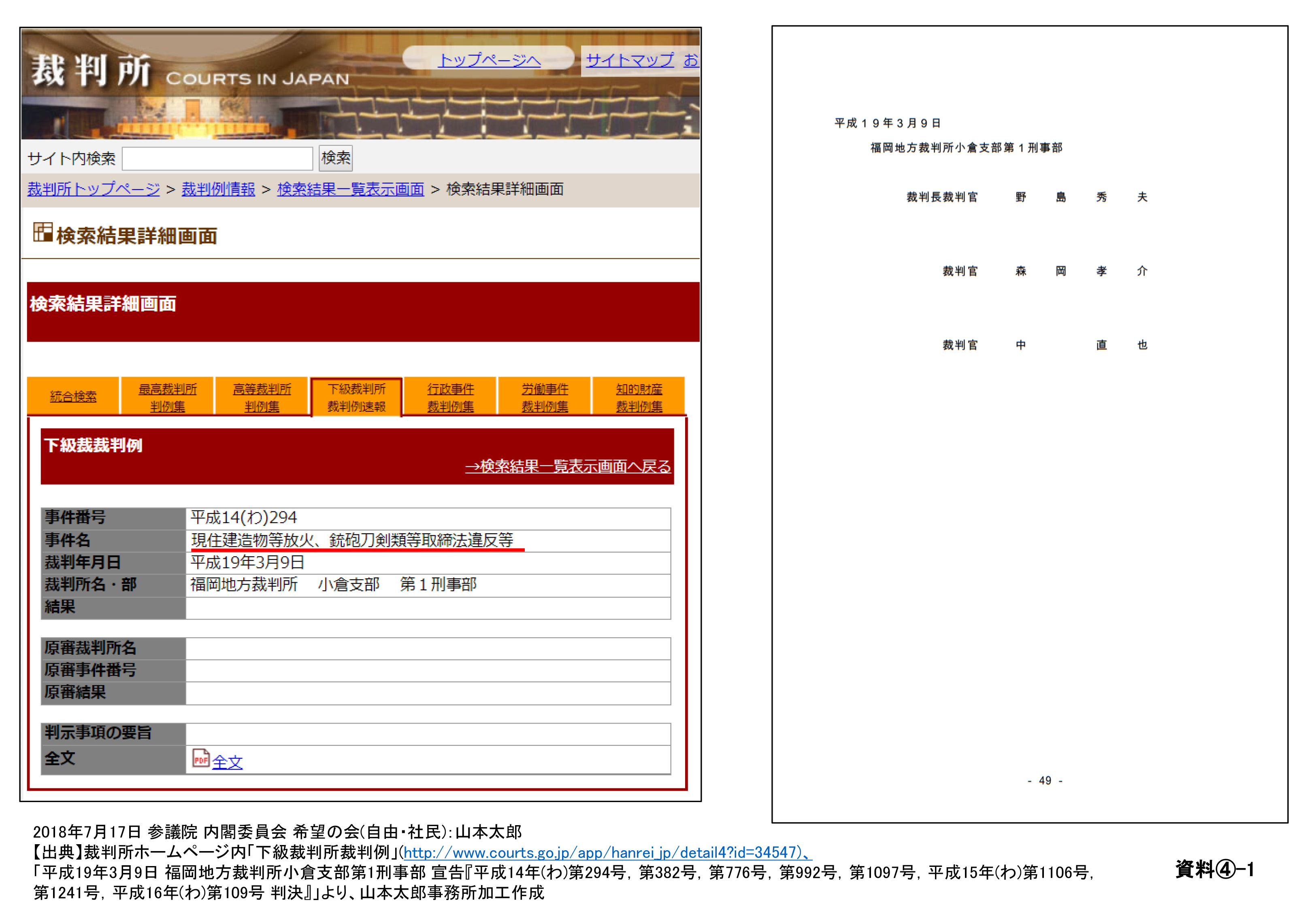
Task: Switch to 高等裁判所判例集 tab
Action: pyautogui.click(x=262, y=397)
